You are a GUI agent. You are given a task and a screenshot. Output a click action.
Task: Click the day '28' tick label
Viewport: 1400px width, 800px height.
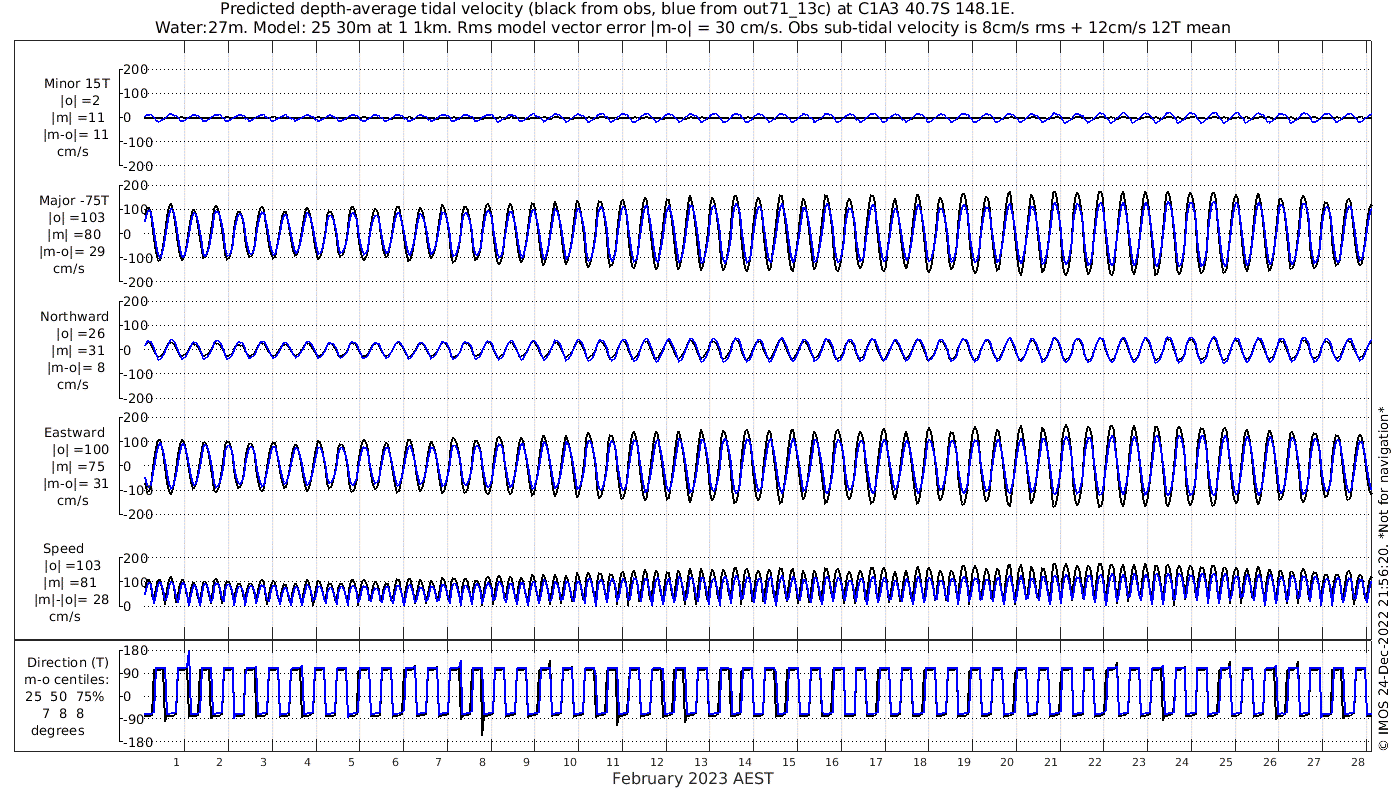pyautogui.click(x=1358, y=762)
